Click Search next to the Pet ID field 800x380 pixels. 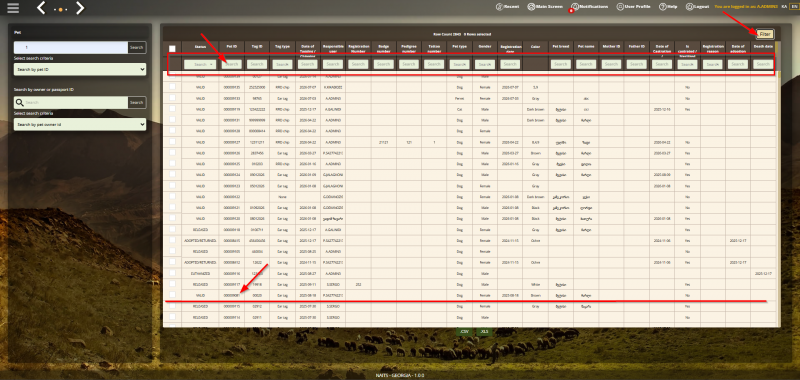pyautogui.click(x=136, y=47)
